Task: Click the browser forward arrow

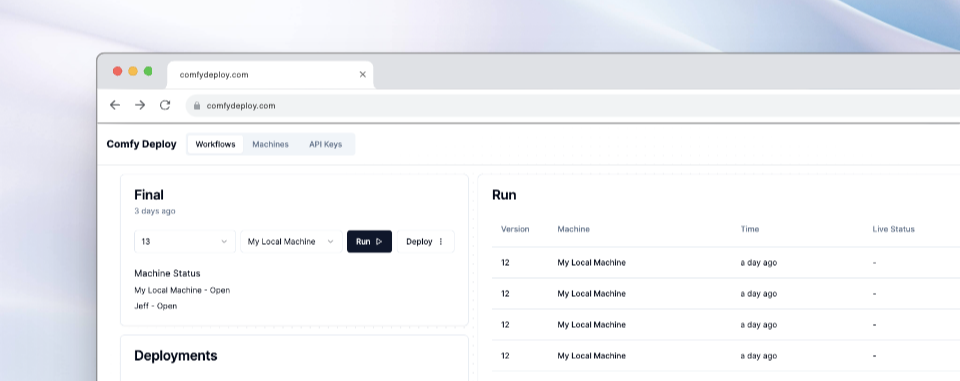Action: tap(140, 105)
